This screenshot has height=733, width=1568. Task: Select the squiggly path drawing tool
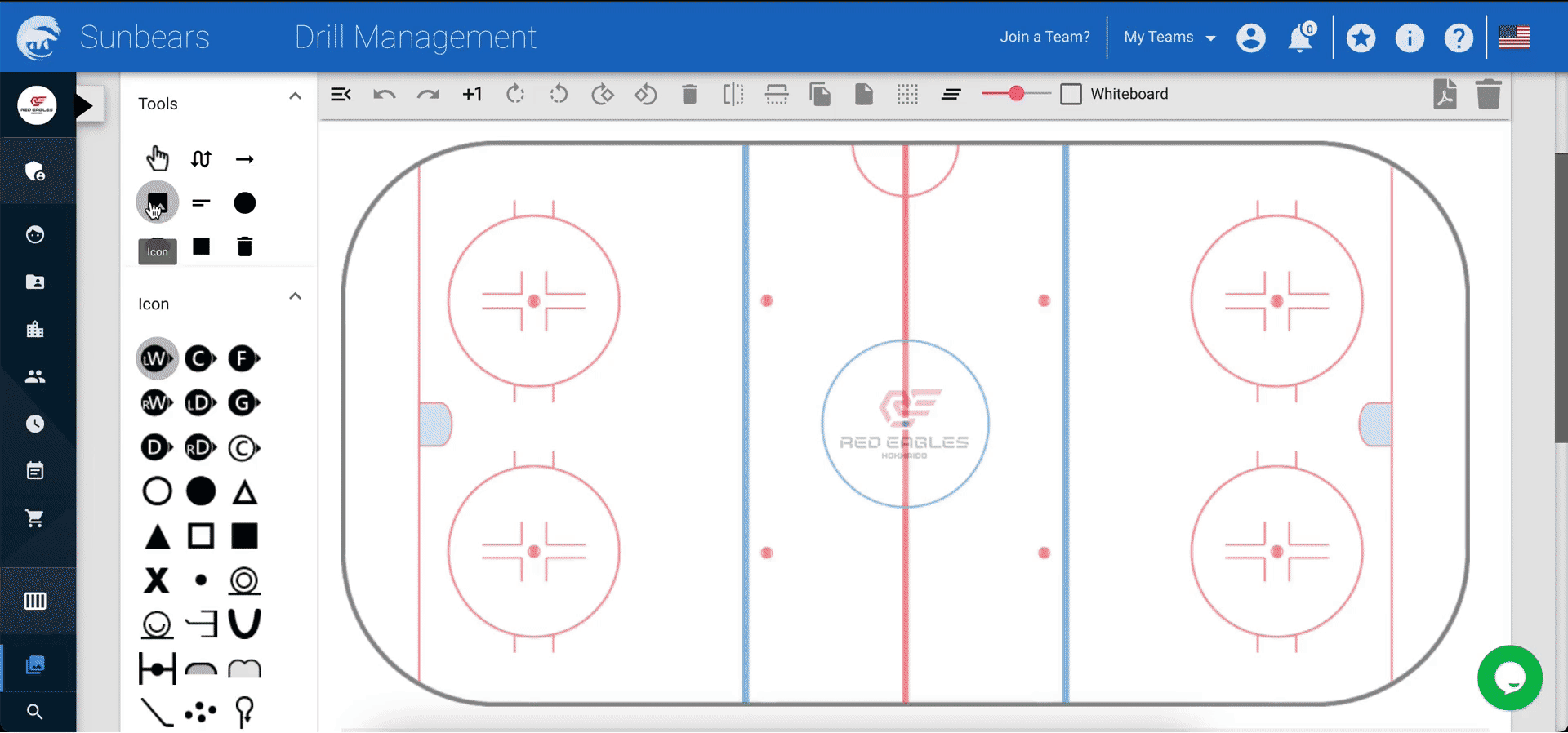coord(201,158)
